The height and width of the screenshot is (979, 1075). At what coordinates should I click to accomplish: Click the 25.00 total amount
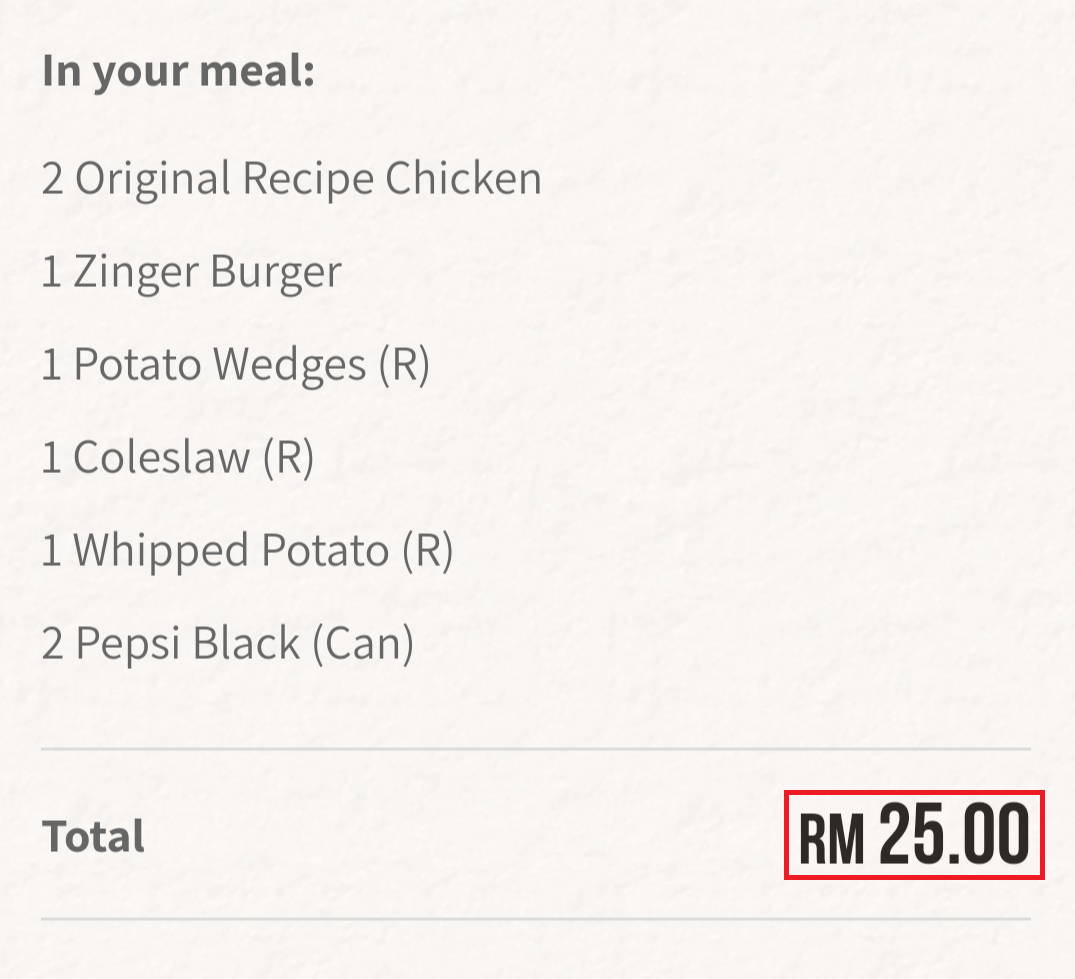click(954, 836)
